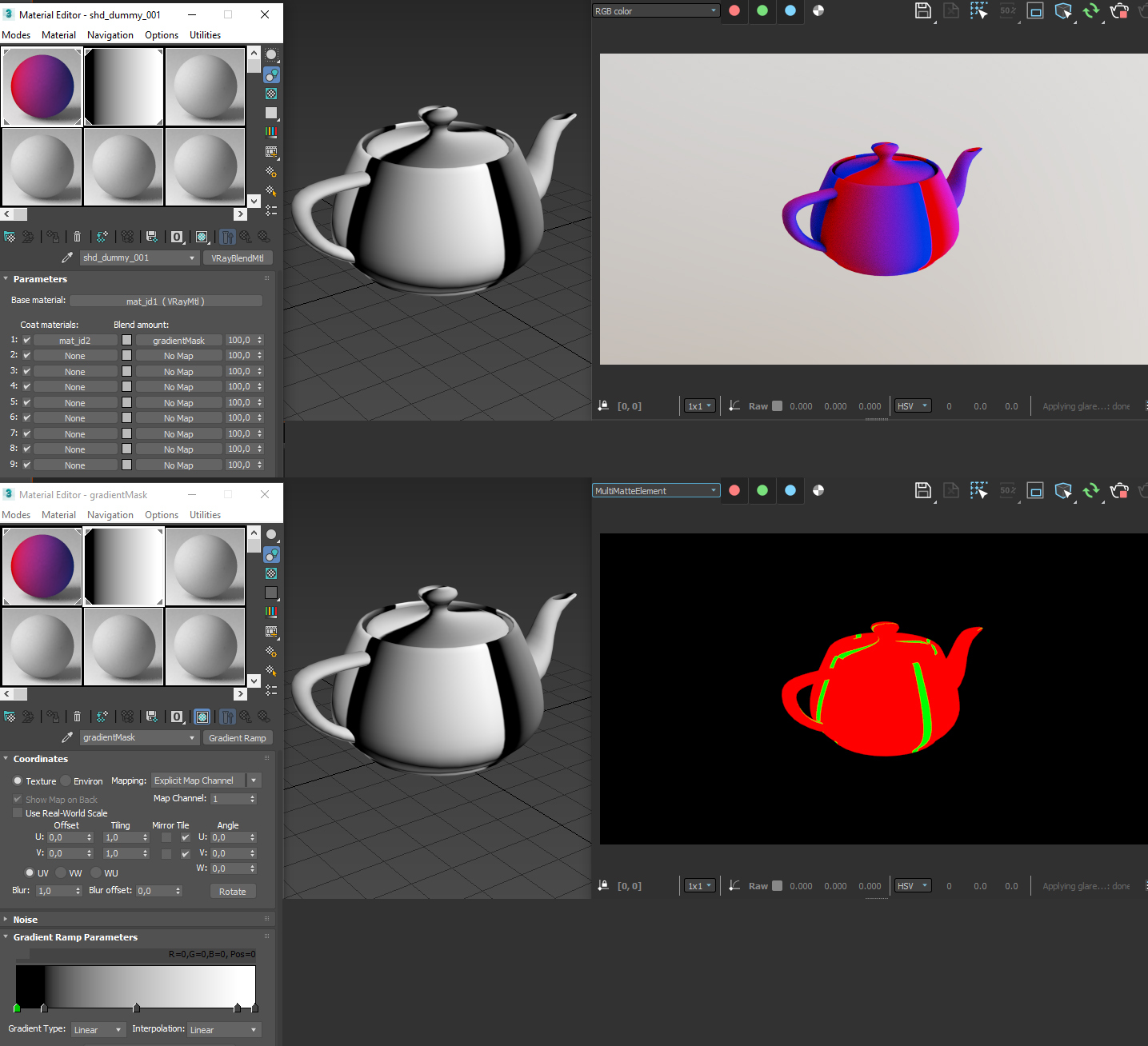Image resolution: width=1148 pixels, height=1046 pixels.
Task: Toggle red channel in RGB color frame buffer
Action: coord(734,10)
